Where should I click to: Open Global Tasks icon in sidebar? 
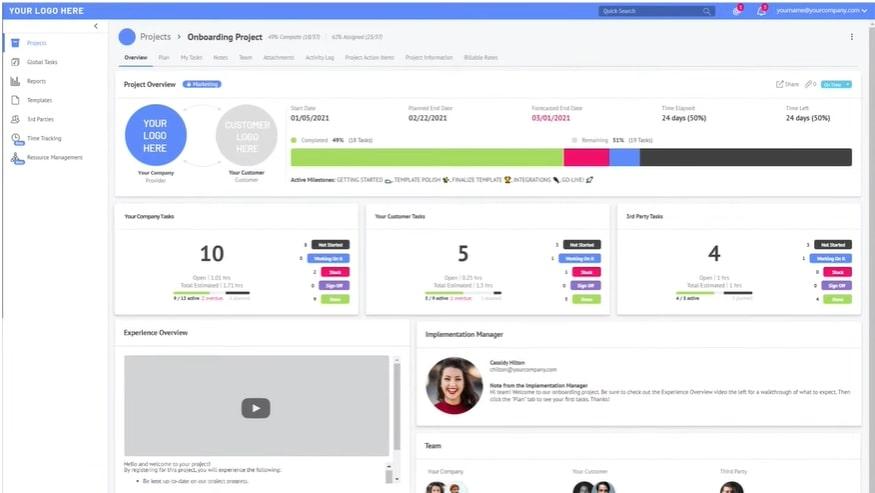(x=15, y=62)
